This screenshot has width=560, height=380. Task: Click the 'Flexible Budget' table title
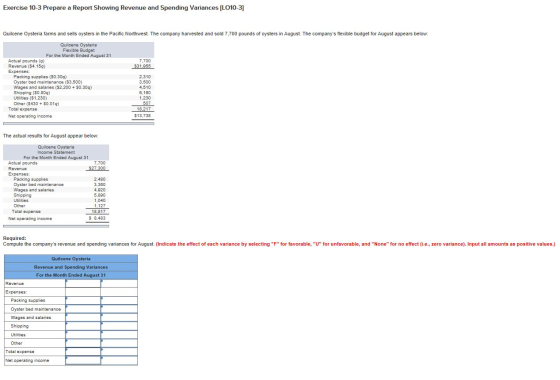point(79,50)
